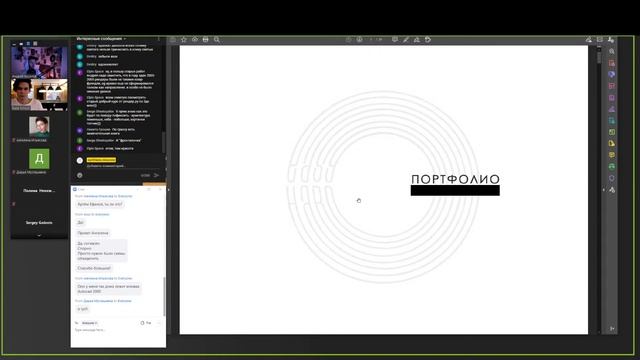Click the dark chat panel scrollbar
The image size is (640, 360).
click(164, 142)
